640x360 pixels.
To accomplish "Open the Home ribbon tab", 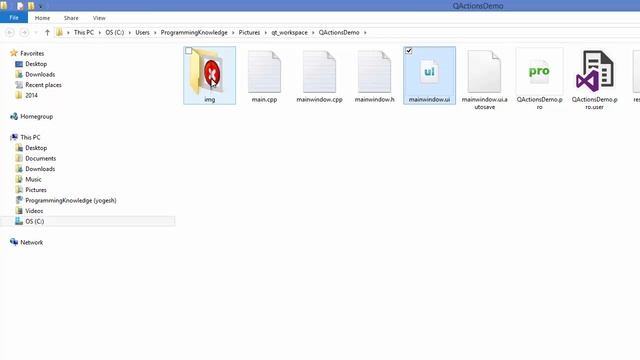I will [x=42, y=18].
